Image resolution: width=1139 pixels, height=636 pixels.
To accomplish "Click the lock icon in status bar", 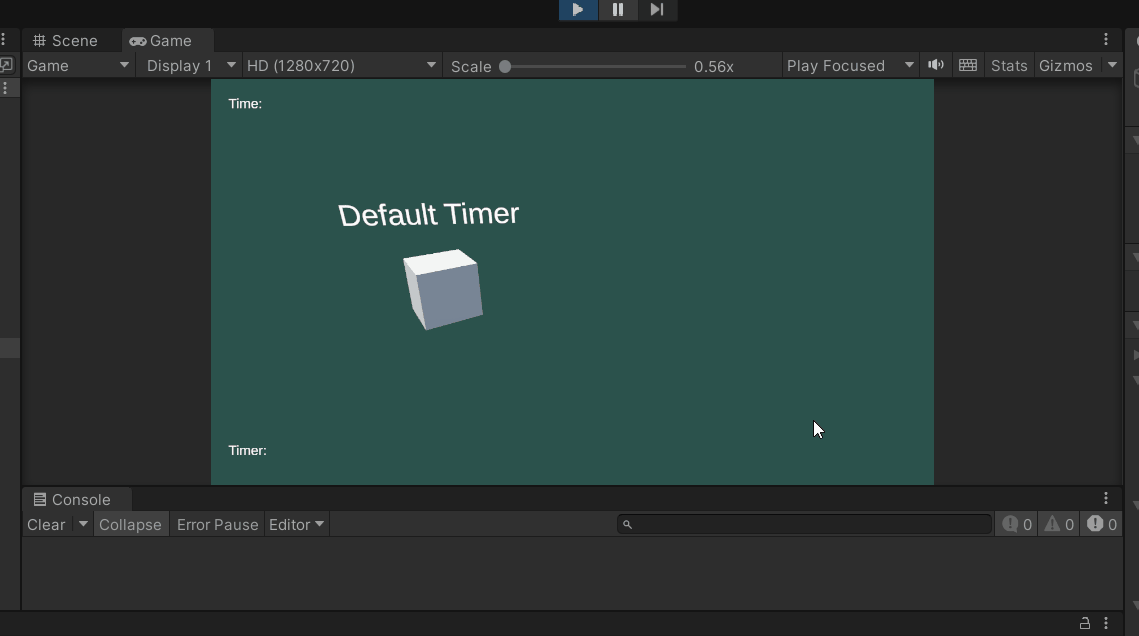I will 1085,623.
